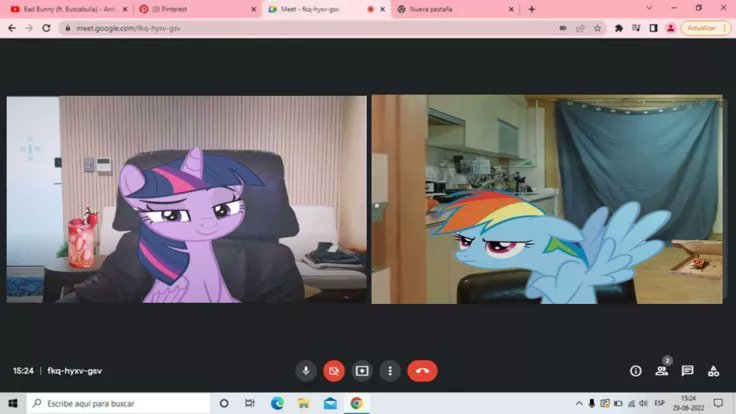
Task: Open File Explorer from taskbar
Action: (304, 403)
